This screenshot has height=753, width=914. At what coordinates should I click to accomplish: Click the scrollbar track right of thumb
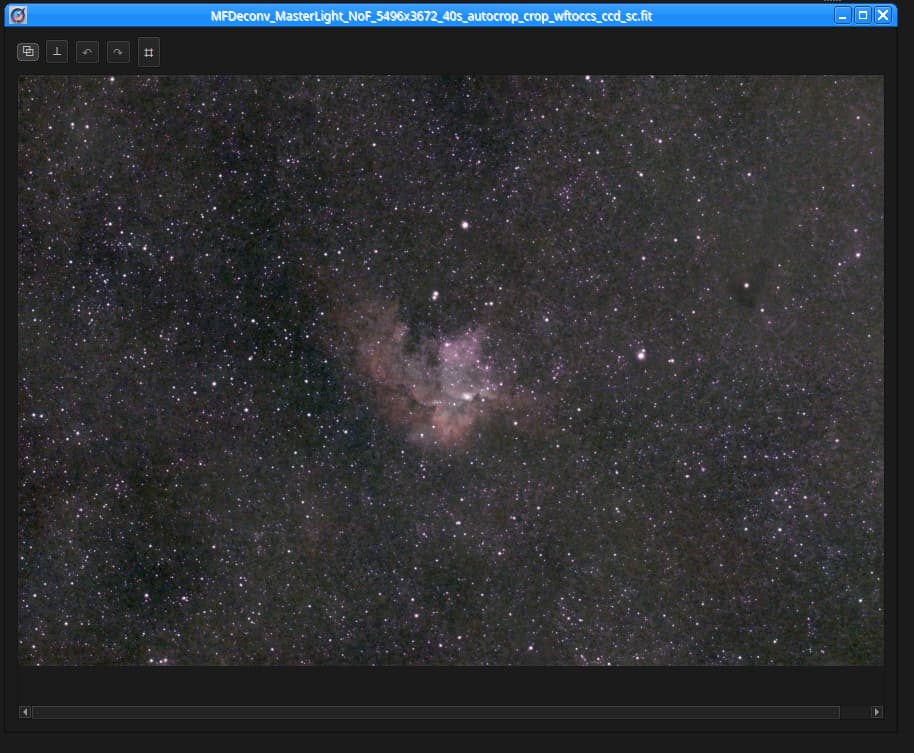click(854, 712)
